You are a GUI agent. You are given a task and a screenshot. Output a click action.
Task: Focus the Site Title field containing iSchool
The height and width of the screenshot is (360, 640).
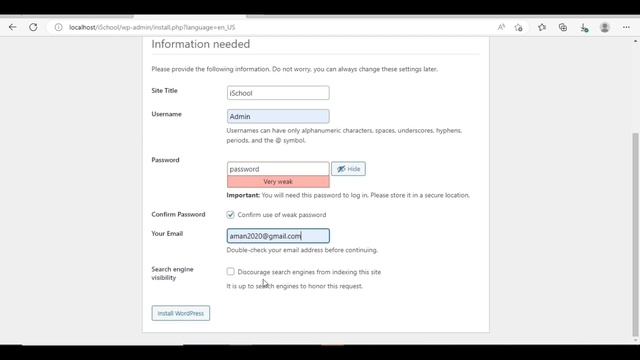(278, 93)
